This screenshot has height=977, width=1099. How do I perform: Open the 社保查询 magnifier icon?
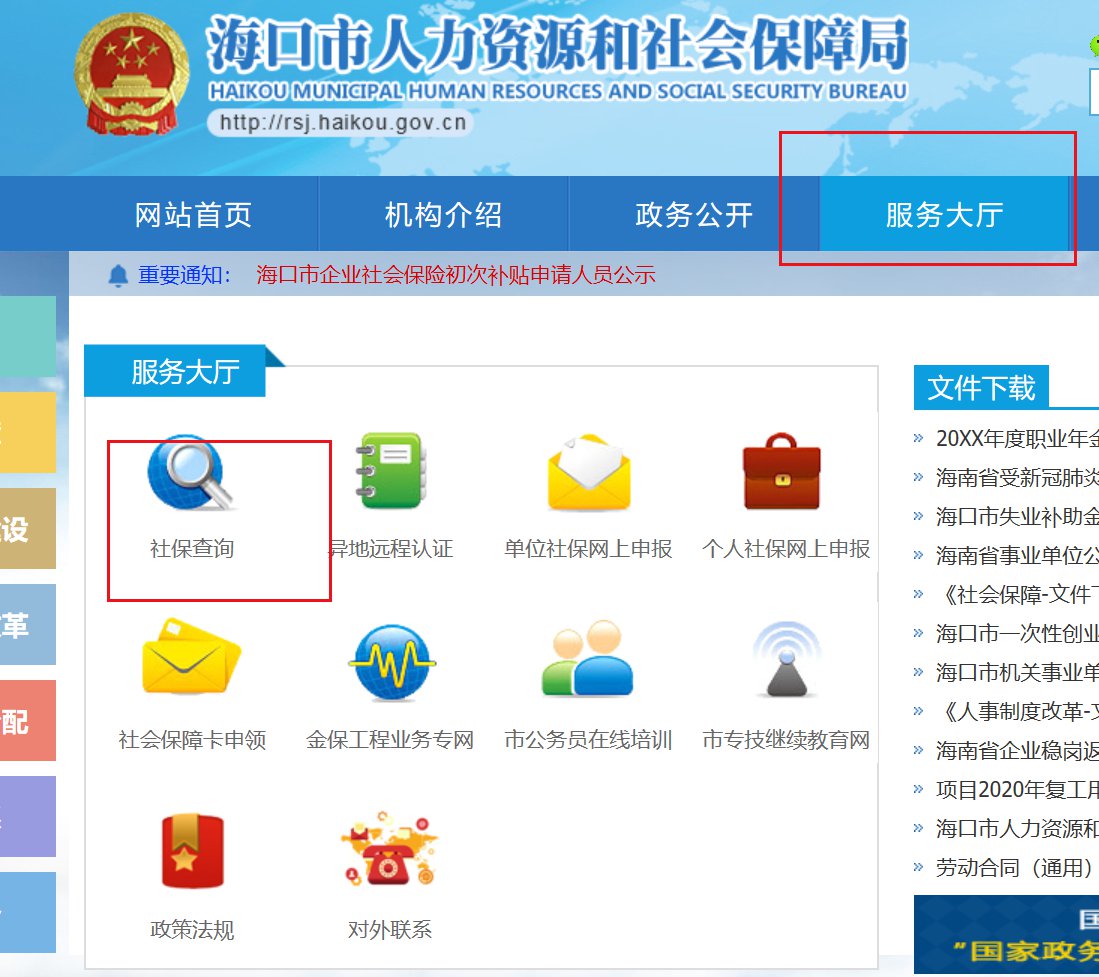[190, 472]
